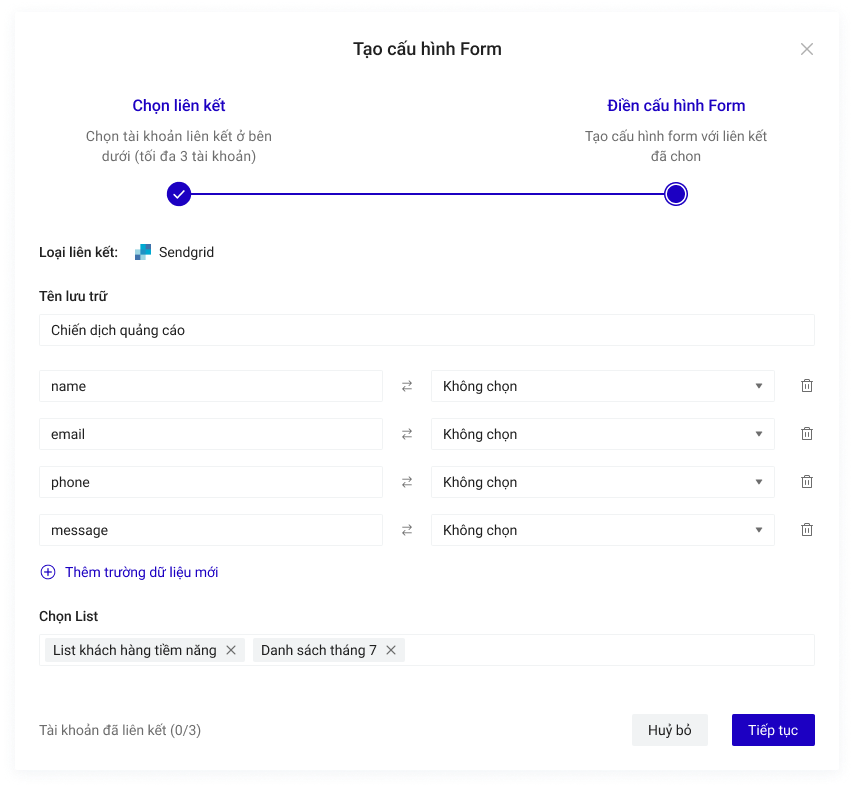Image resolution: width=854 pixels, height=788 pixels.
Task: Remove 'List khách hàng tiềm năng' tag
Action: [x=231, y=650]
